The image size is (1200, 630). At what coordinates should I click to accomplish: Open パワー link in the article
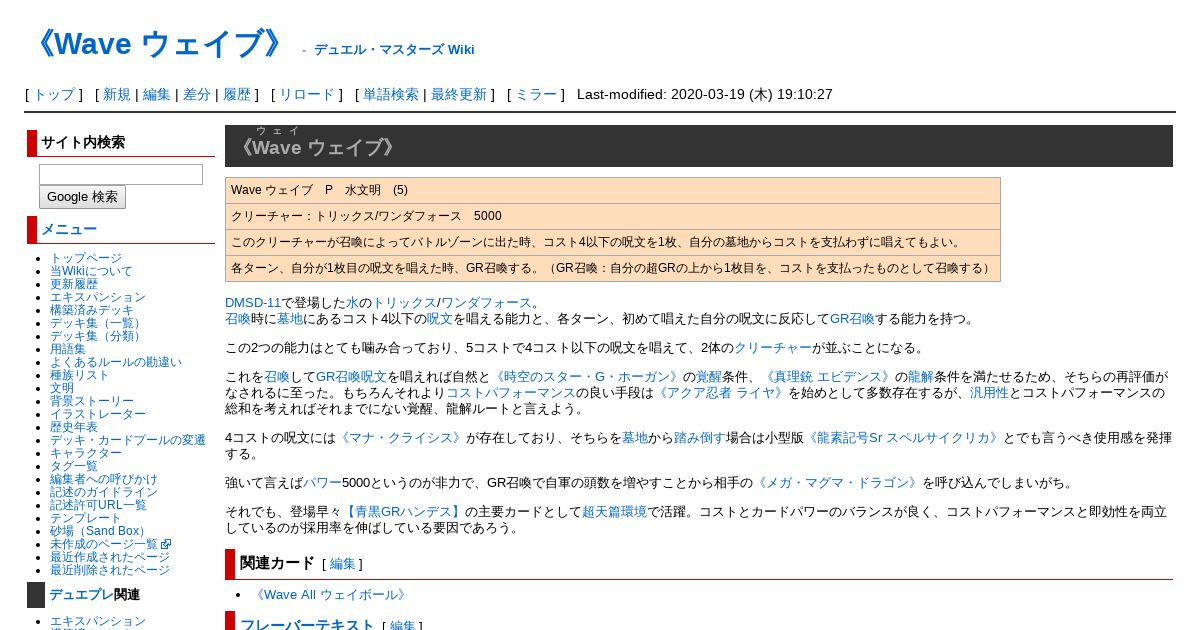322,483
